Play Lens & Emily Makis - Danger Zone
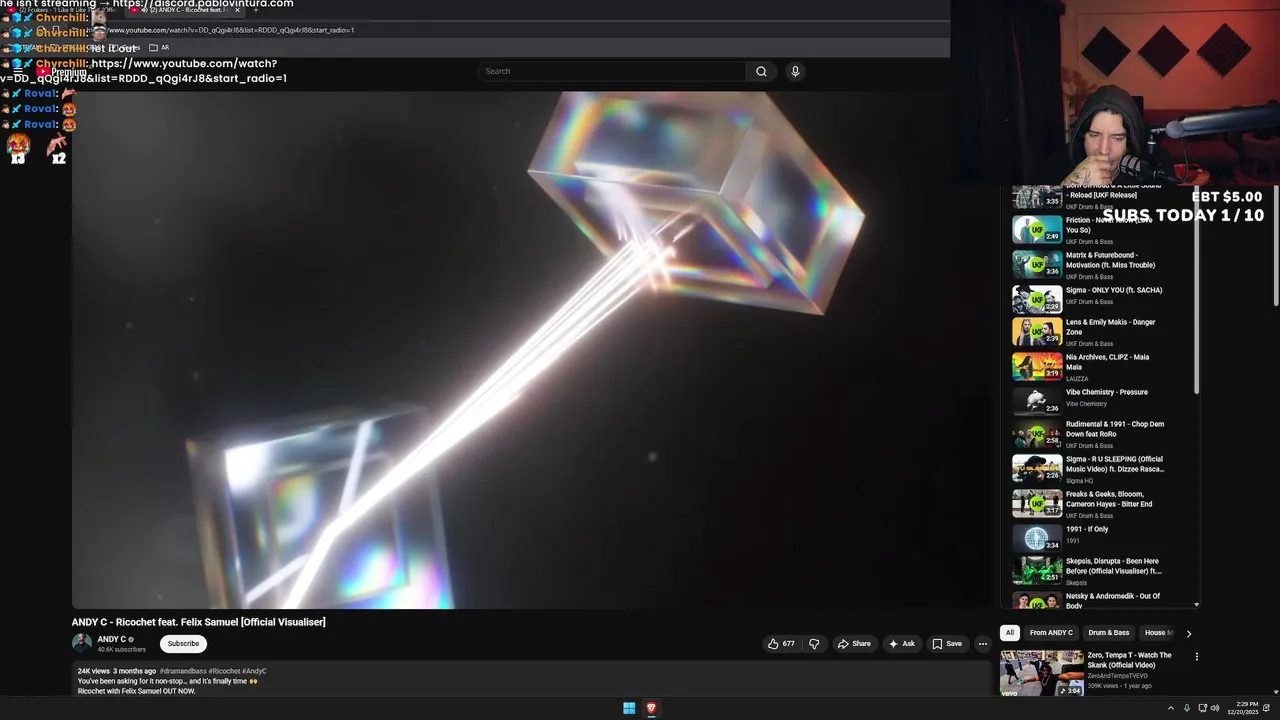Screen dimensions: 1280x720 click(x=1037, y=332)
